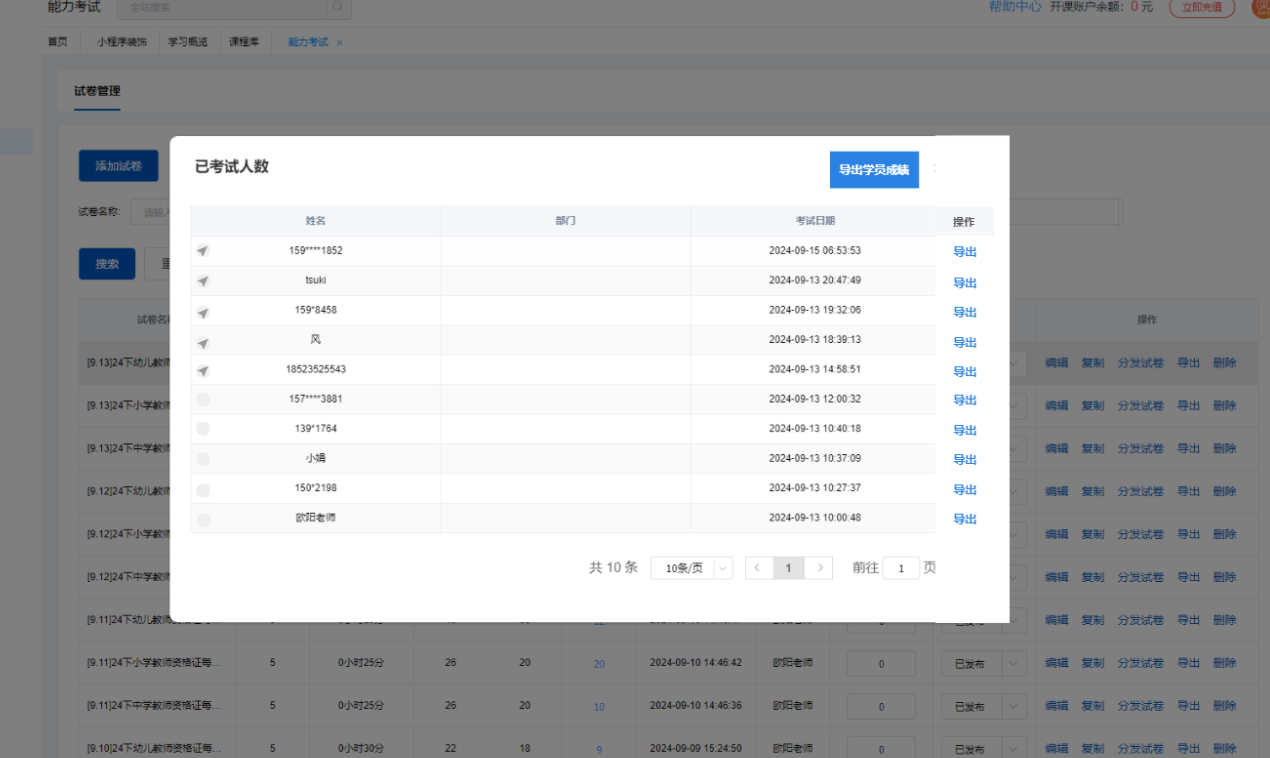Go to the next page with right arrow
Screen dimensions: 1270x758
tap(820, 568)
